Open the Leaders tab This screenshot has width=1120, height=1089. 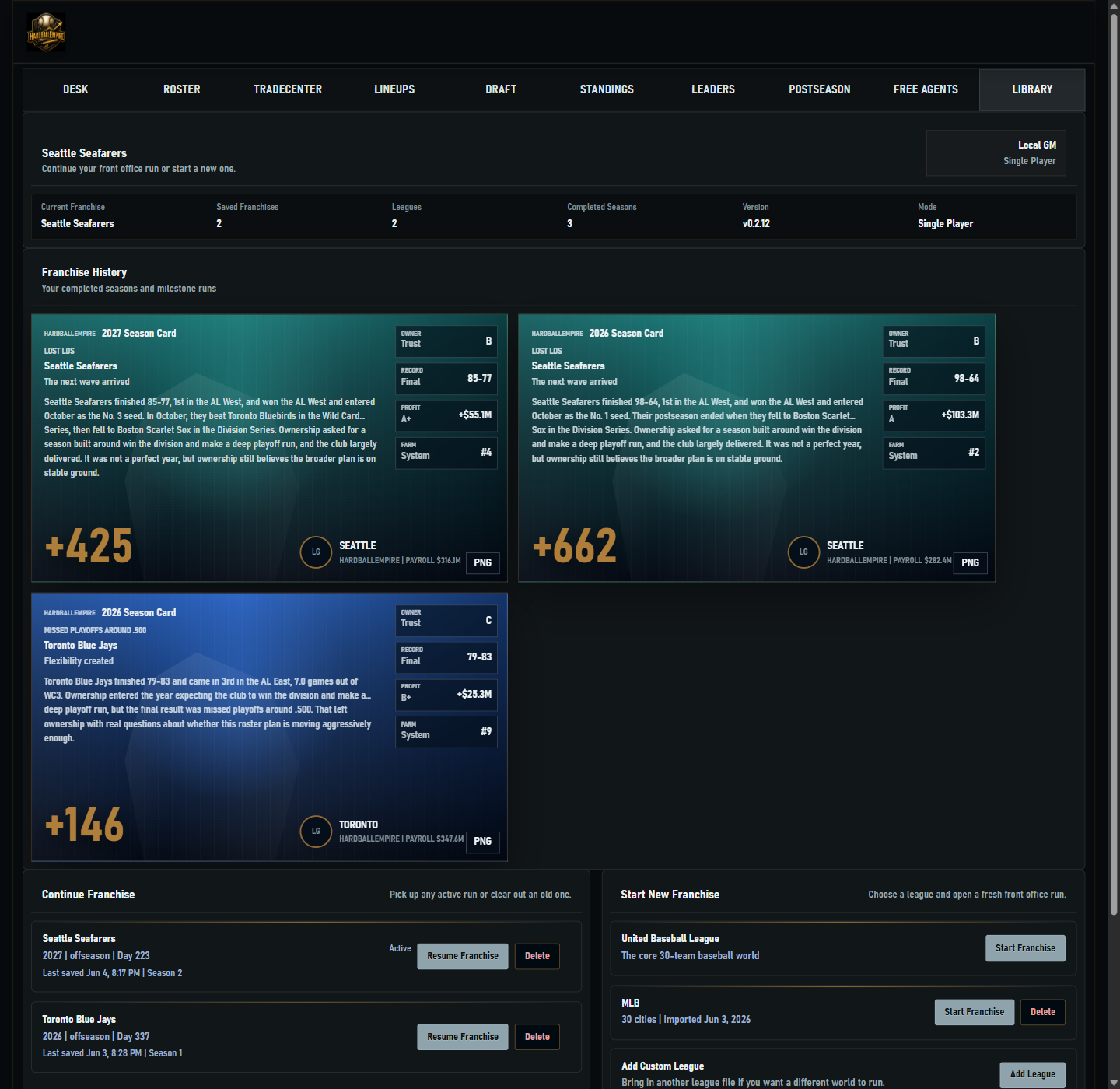[713, 89]
